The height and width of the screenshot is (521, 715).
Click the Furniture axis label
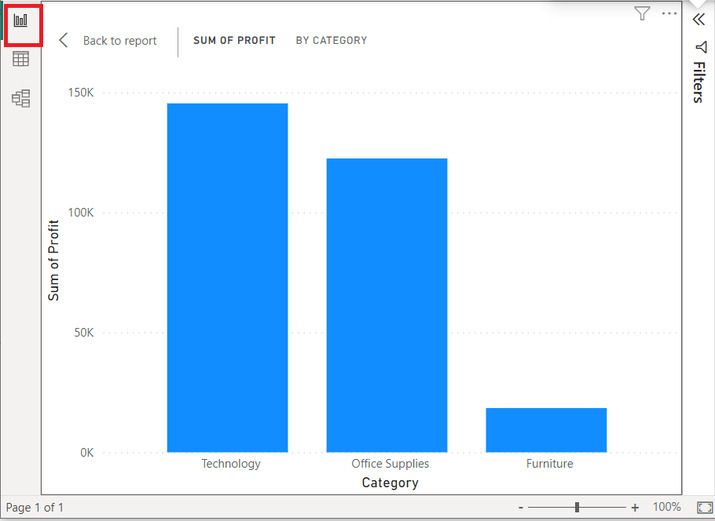[x=549, y=464]
